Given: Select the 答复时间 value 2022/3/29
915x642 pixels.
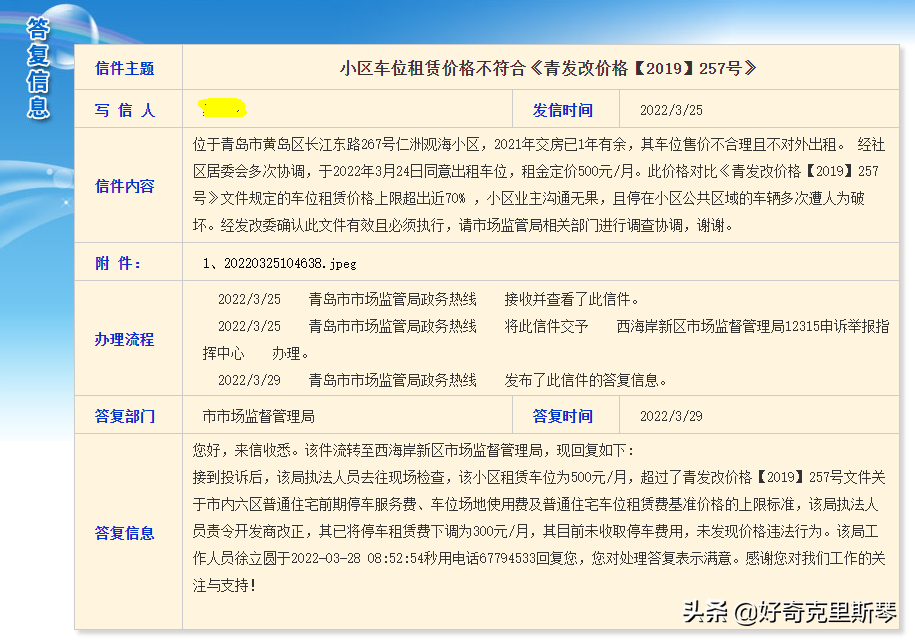Looking at the screenshot, I should (671, 416).
